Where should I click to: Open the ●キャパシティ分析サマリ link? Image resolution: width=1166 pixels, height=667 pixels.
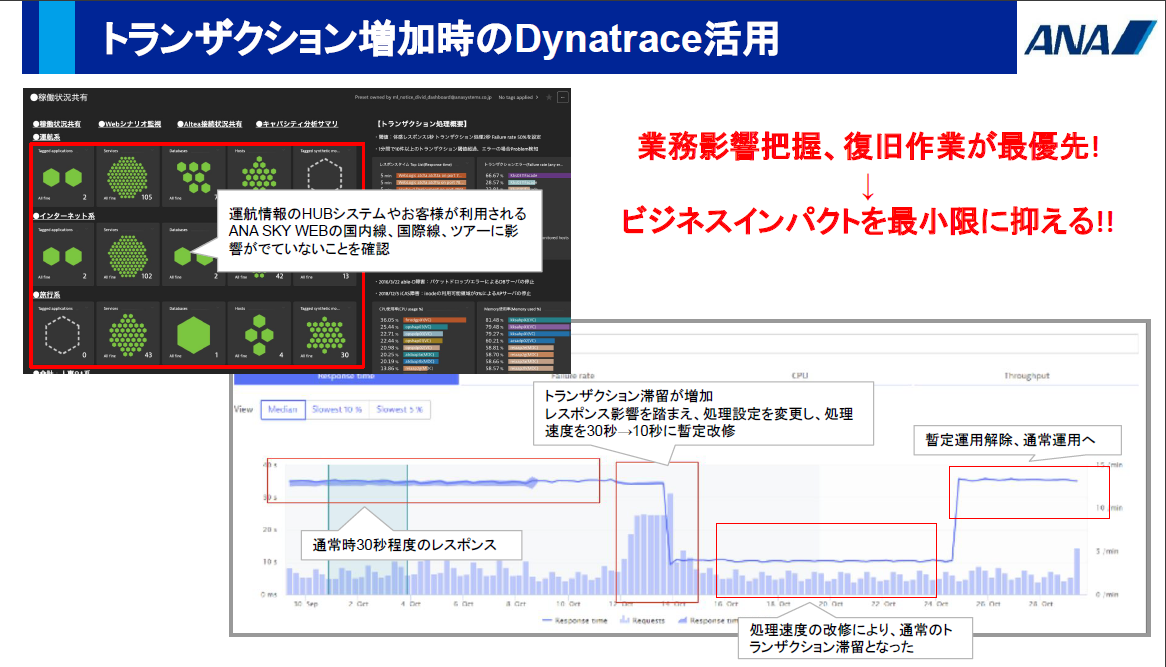click(297, 124)
